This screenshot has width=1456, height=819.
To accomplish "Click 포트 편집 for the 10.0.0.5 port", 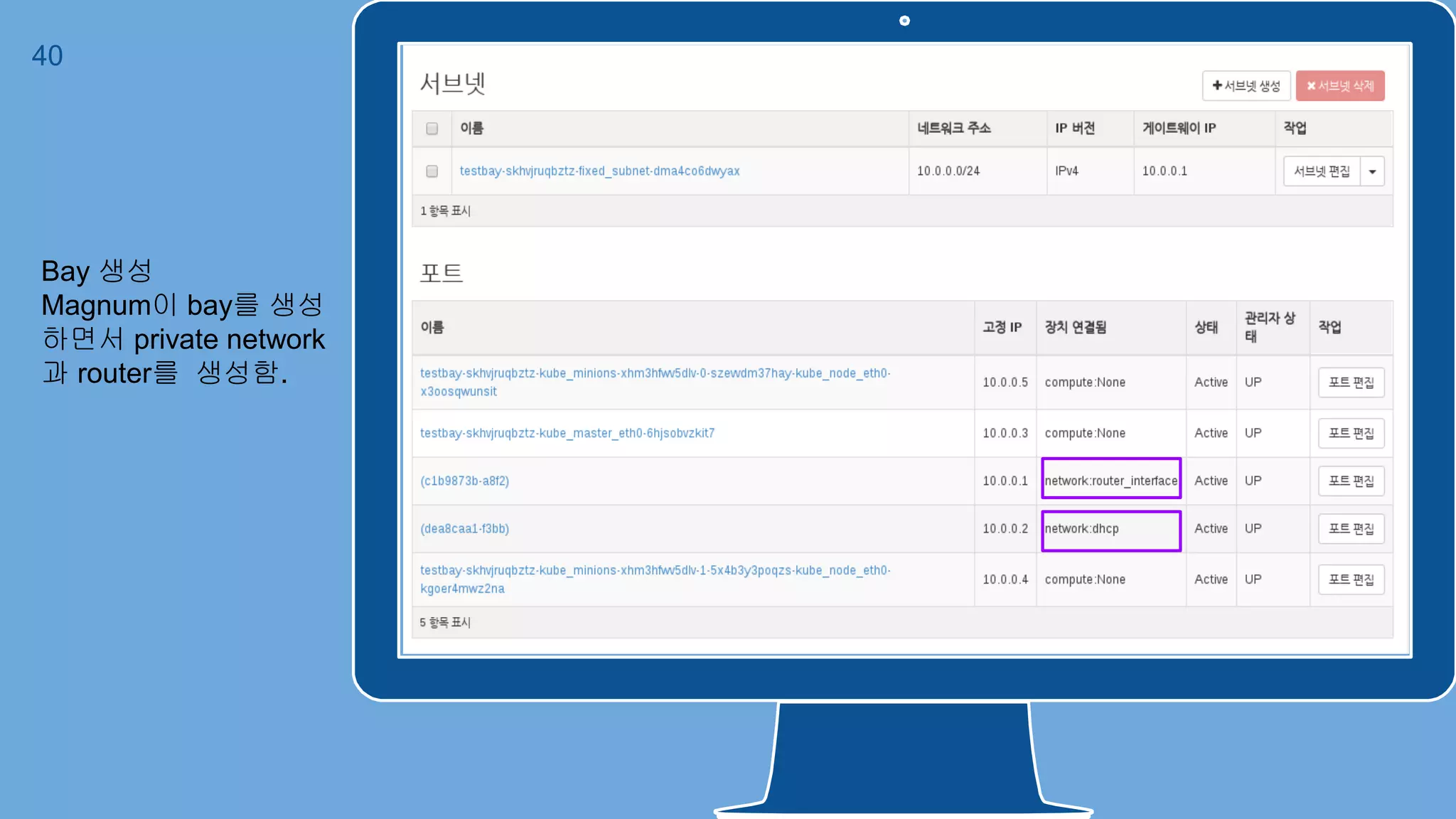I will click(x=1351, y=382).
